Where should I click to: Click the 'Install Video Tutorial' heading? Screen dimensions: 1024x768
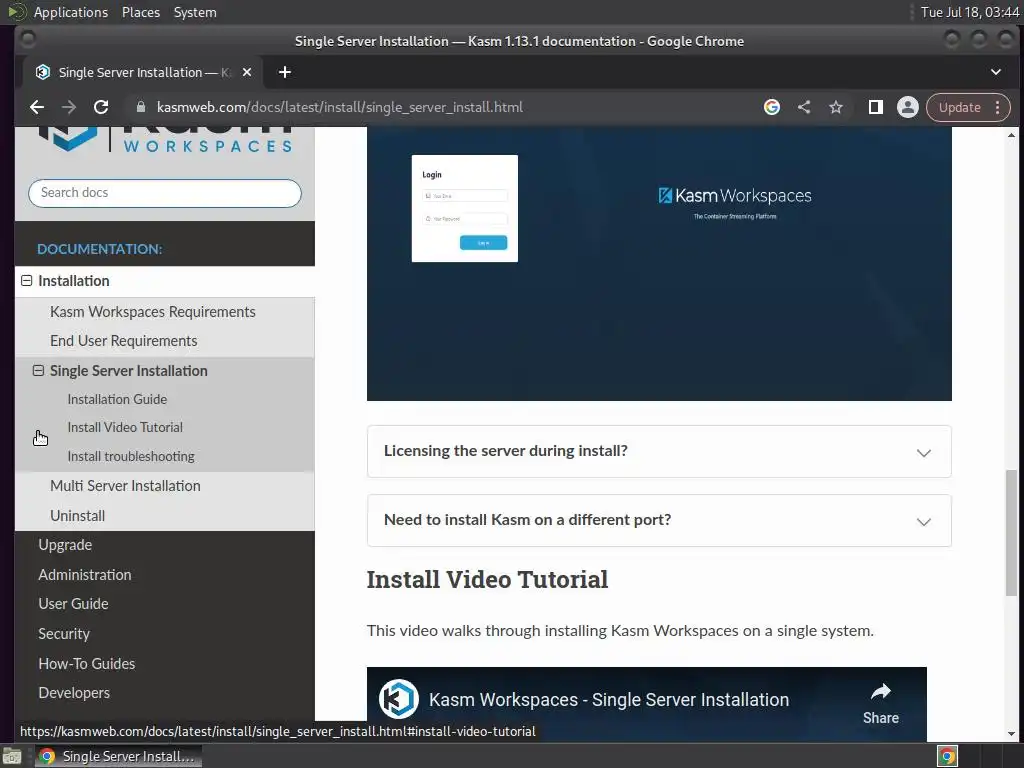(487, 580)
